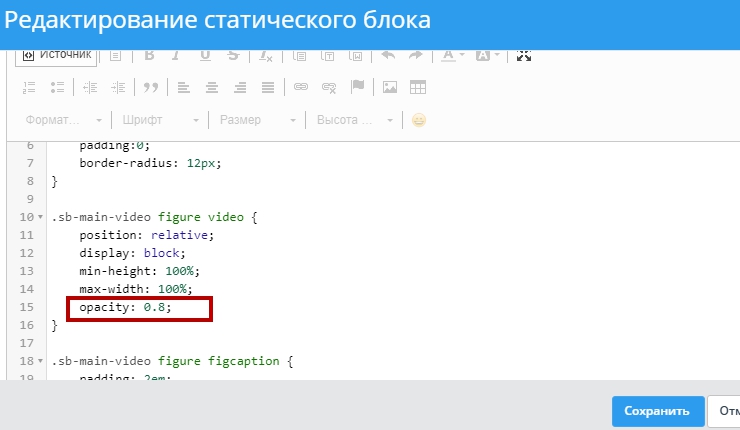Insert a table via toolbar icon
Screen dimensions: 740x430
point(418,88)
